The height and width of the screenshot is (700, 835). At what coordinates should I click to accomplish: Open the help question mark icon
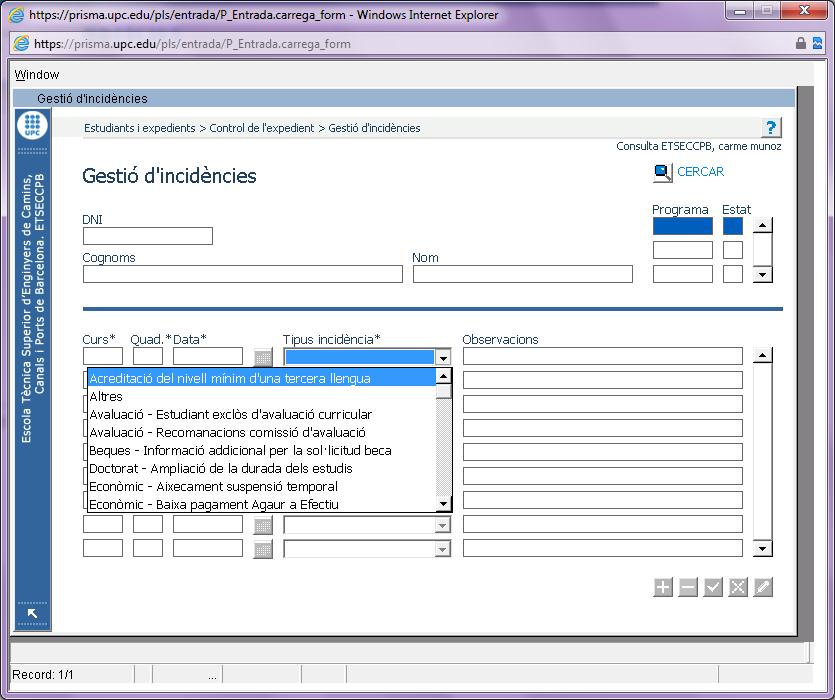(x=770, y=128)
